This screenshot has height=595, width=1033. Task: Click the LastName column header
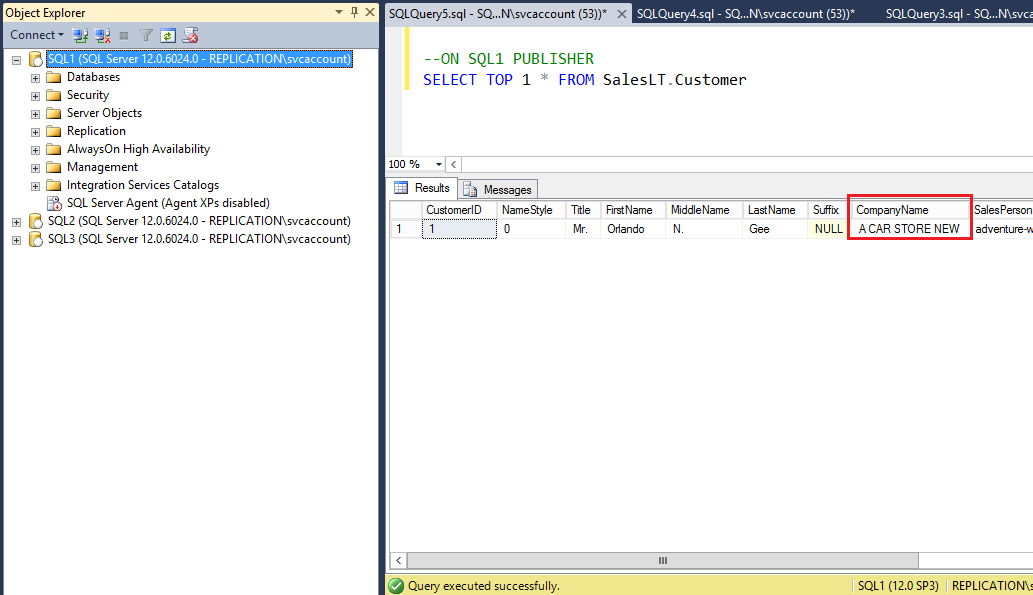coord(775,210)
